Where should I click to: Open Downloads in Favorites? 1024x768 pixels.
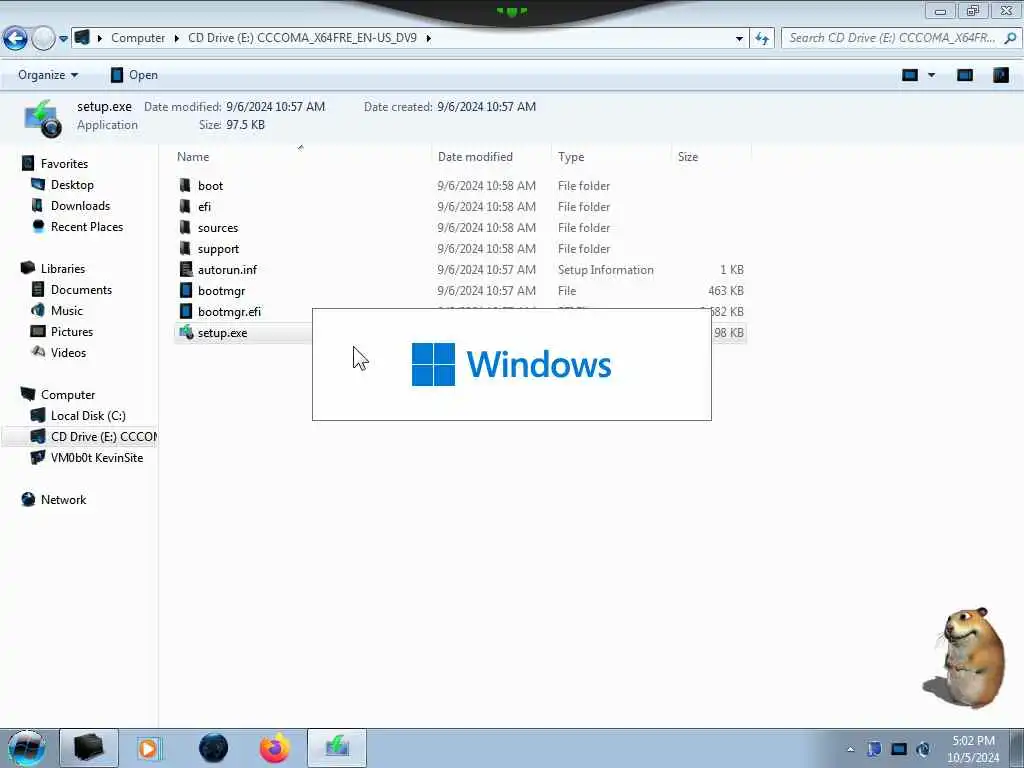(80, 206)
